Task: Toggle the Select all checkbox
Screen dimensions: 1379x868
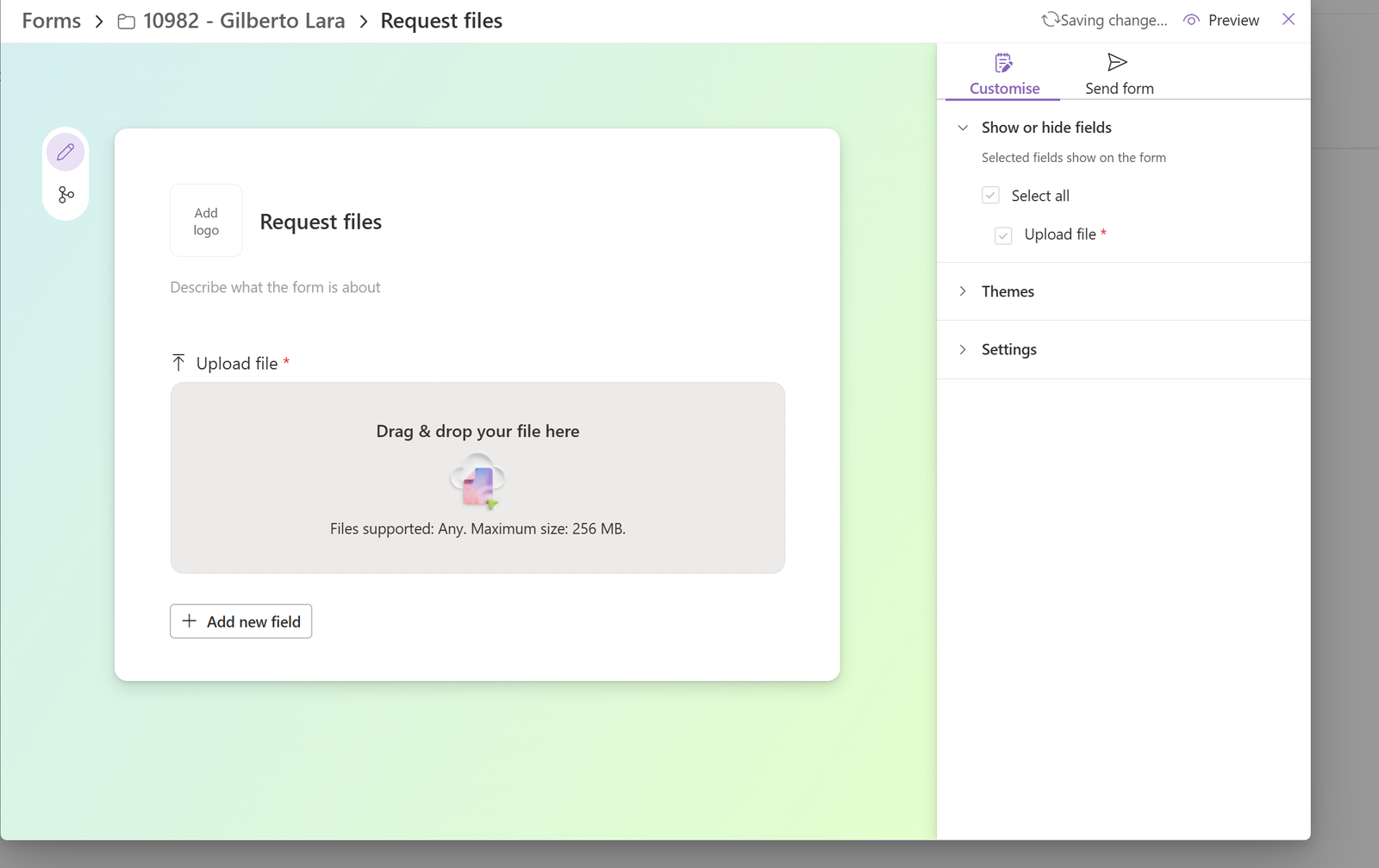Action: click(x=990, y=196)
